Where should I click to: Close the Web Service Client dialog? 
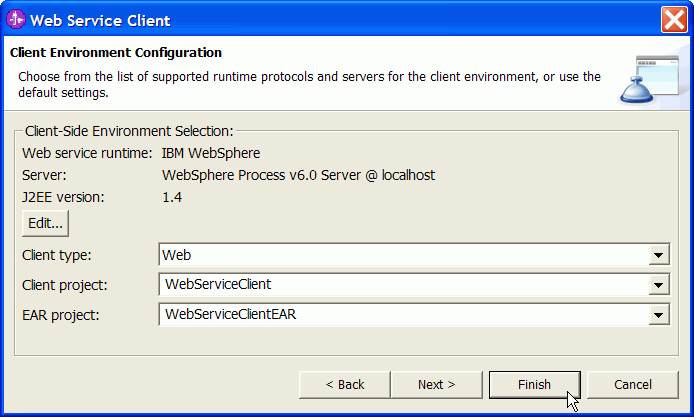tap(674, 19)
